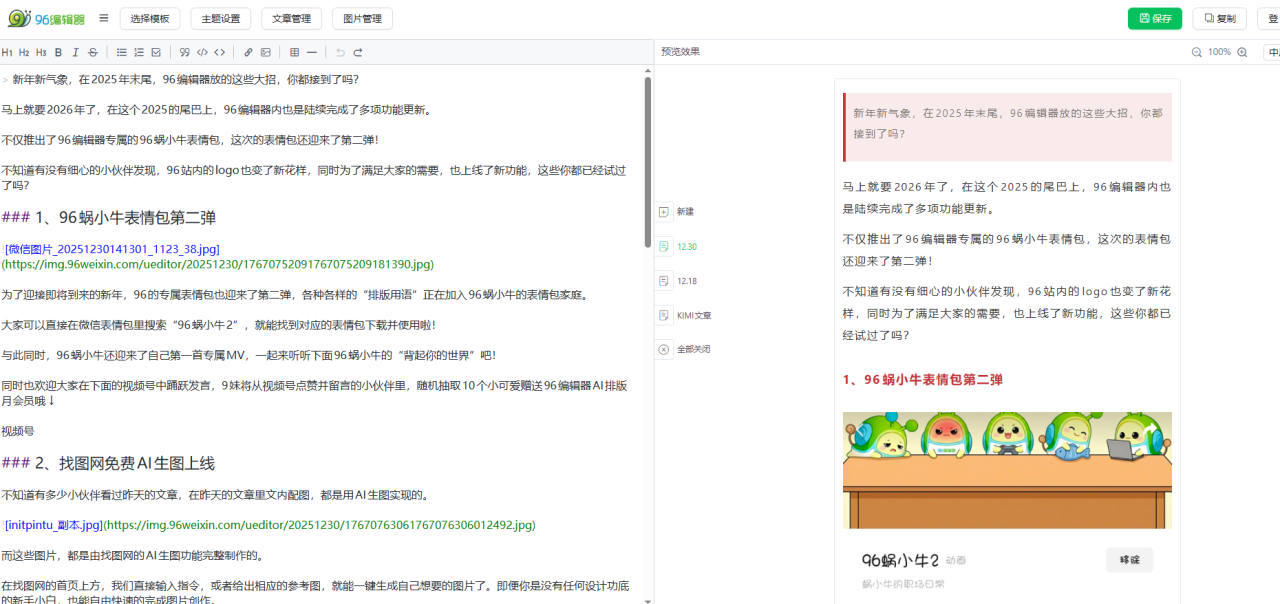Zoom out the preview pane

1196,52
